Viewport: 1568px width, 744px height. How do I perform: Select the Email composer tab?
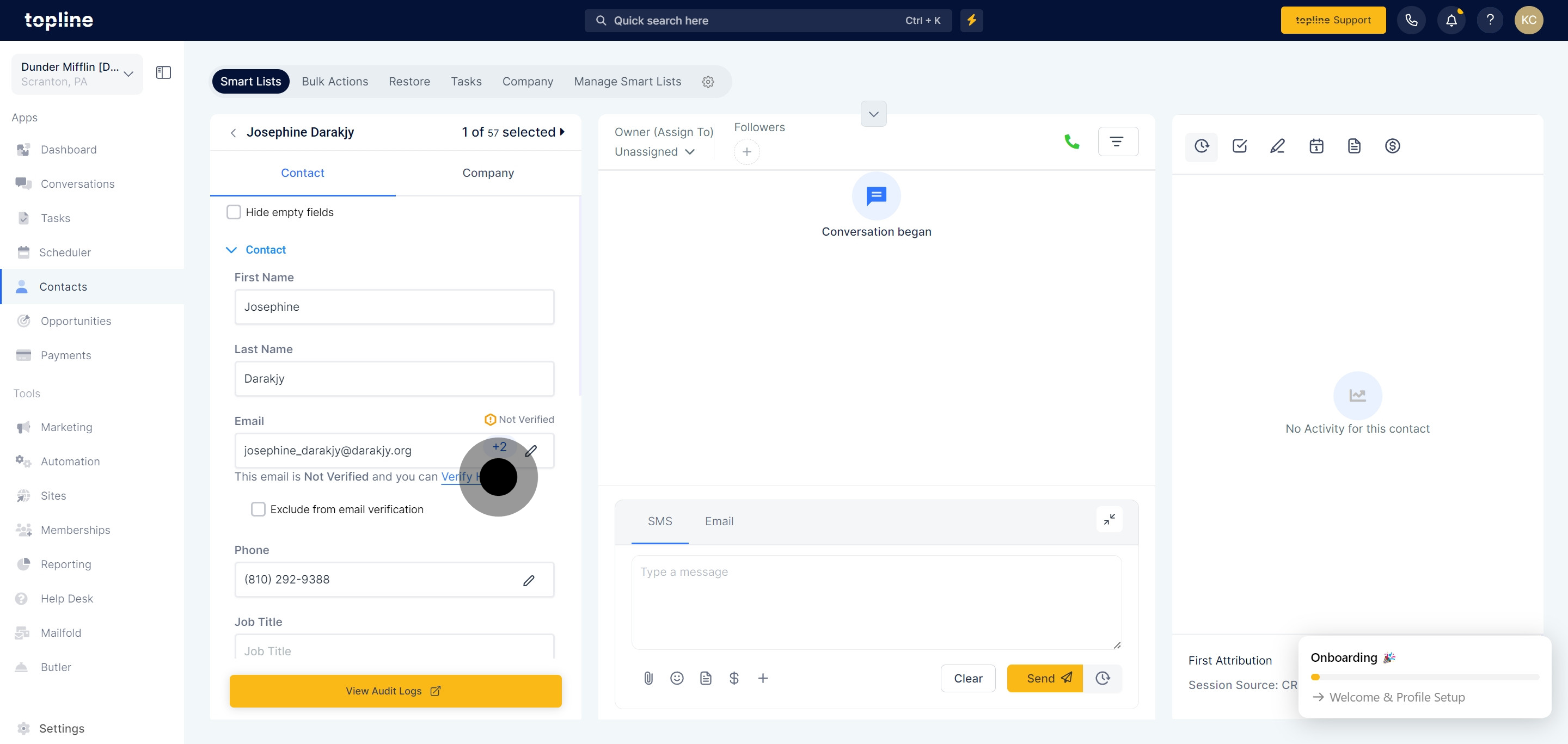tap(719, 521)
